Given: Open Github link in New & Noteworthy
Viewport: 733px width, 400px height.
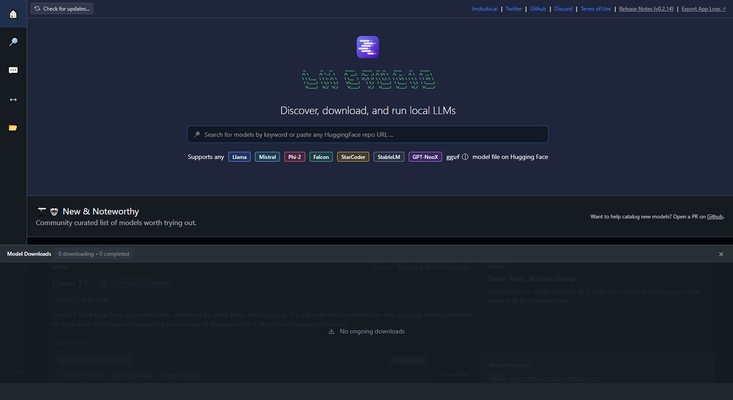Looking at the screenshot, I should [x=714, y=217].
